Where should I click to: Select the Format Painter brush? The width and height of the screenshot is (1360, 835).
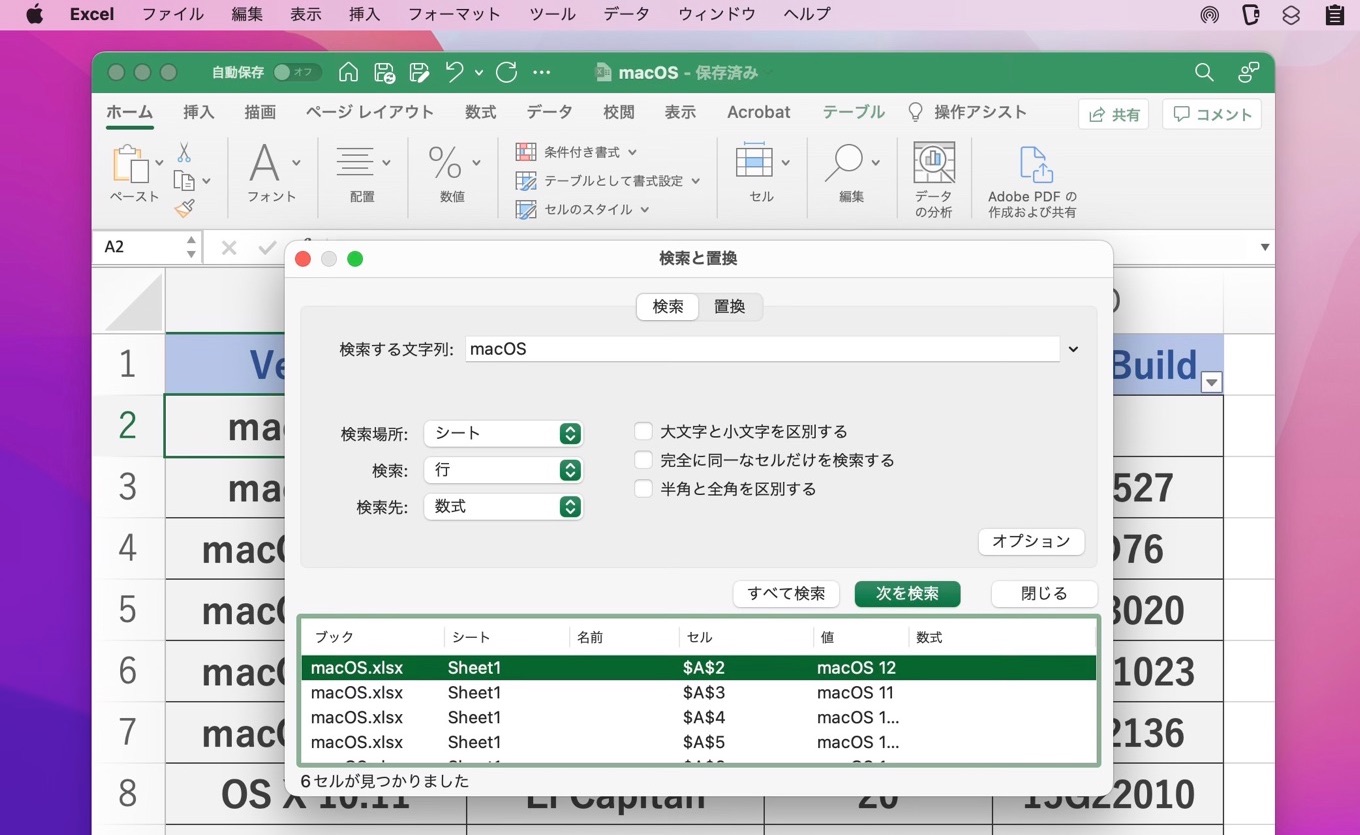pos(184,209)
